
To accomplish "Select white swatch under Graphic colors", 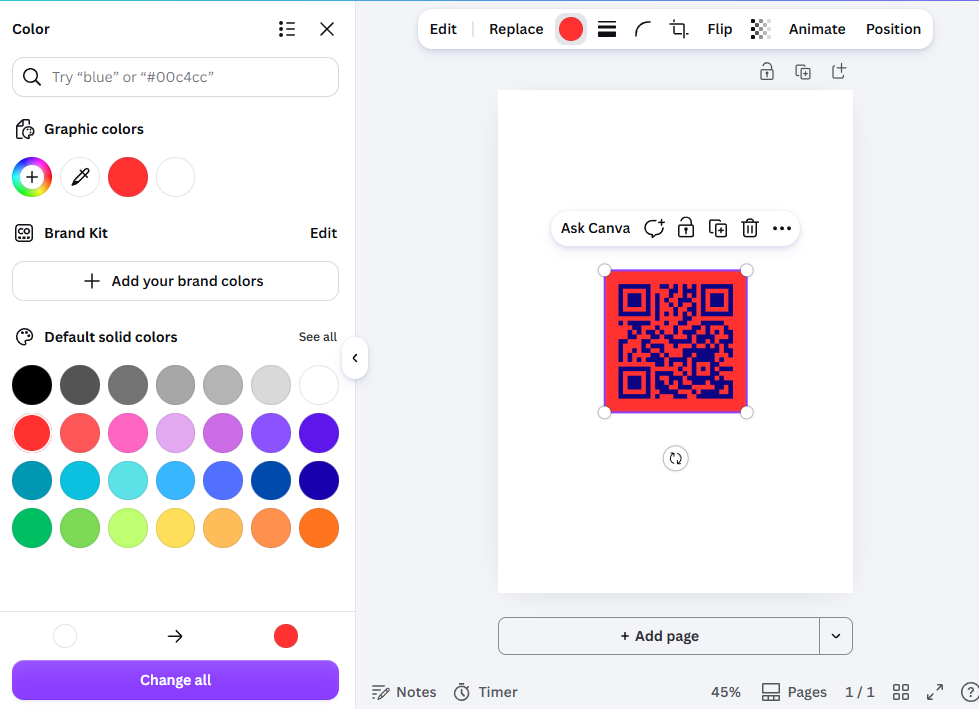I will pyautogui.click(x=175, y=177).
